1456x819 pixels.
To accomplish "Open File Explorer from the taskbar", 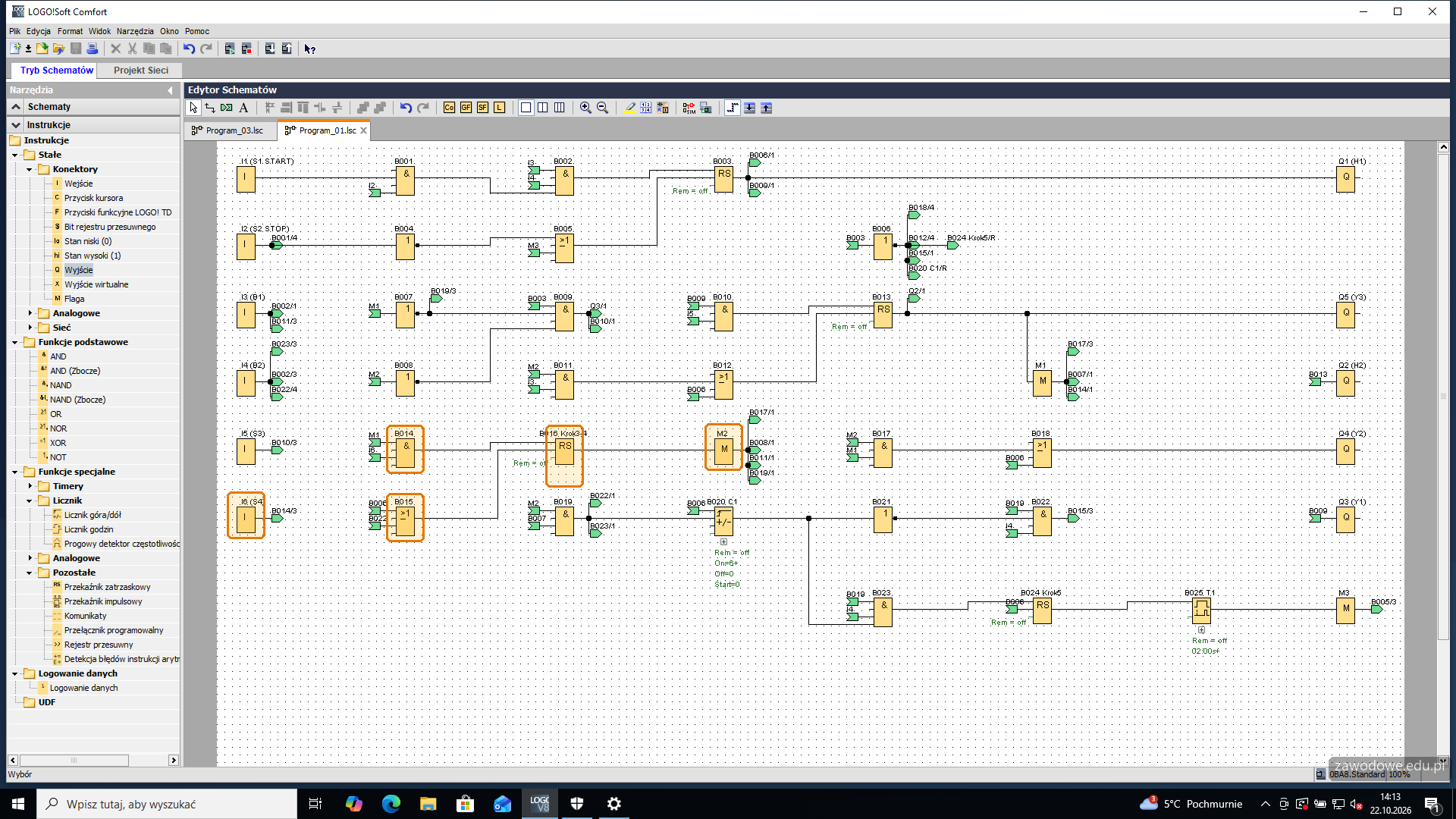I will [428, 804].
